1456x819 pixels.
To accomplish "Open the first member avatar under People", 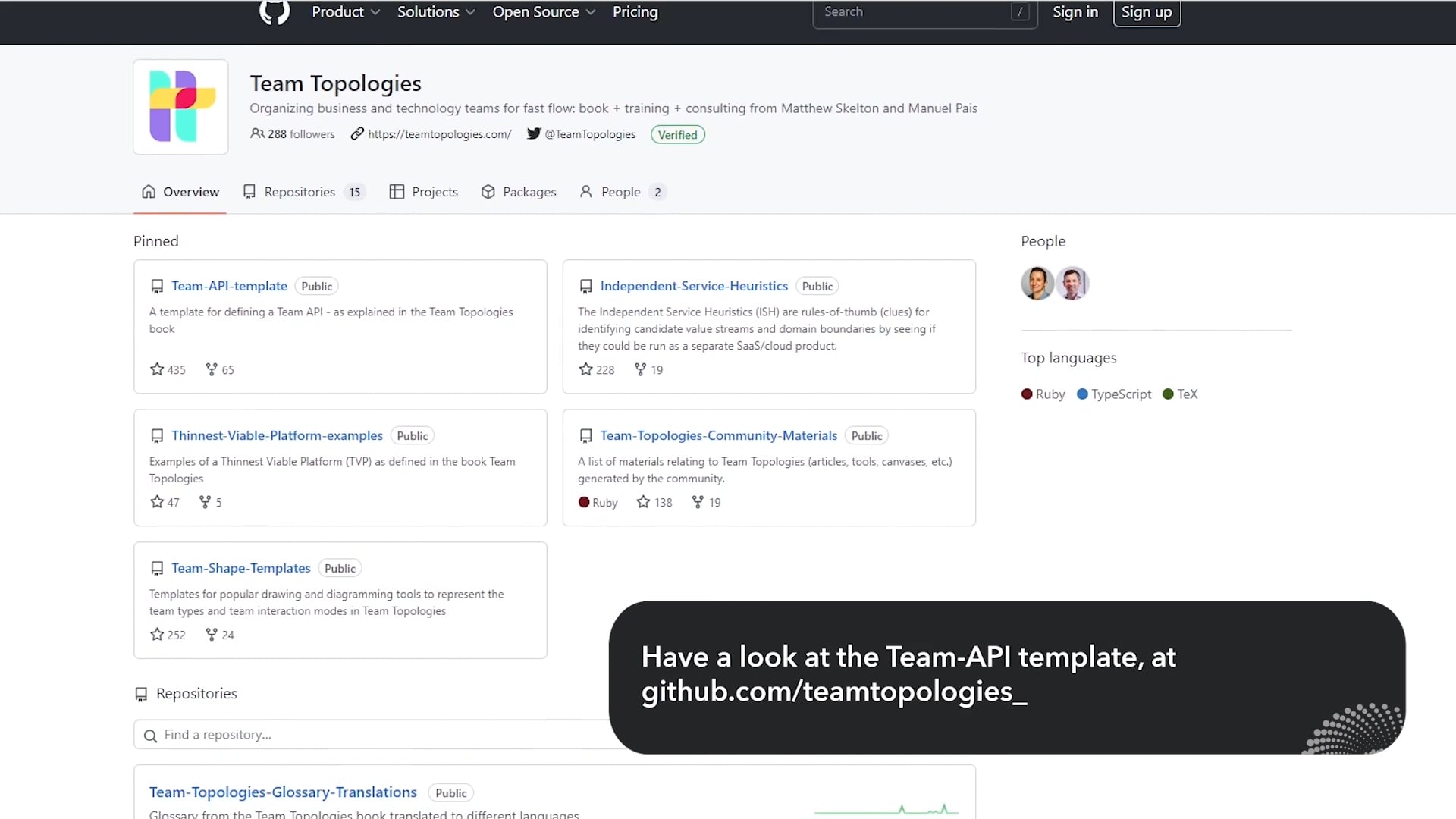I will [x=1037, y=284].
